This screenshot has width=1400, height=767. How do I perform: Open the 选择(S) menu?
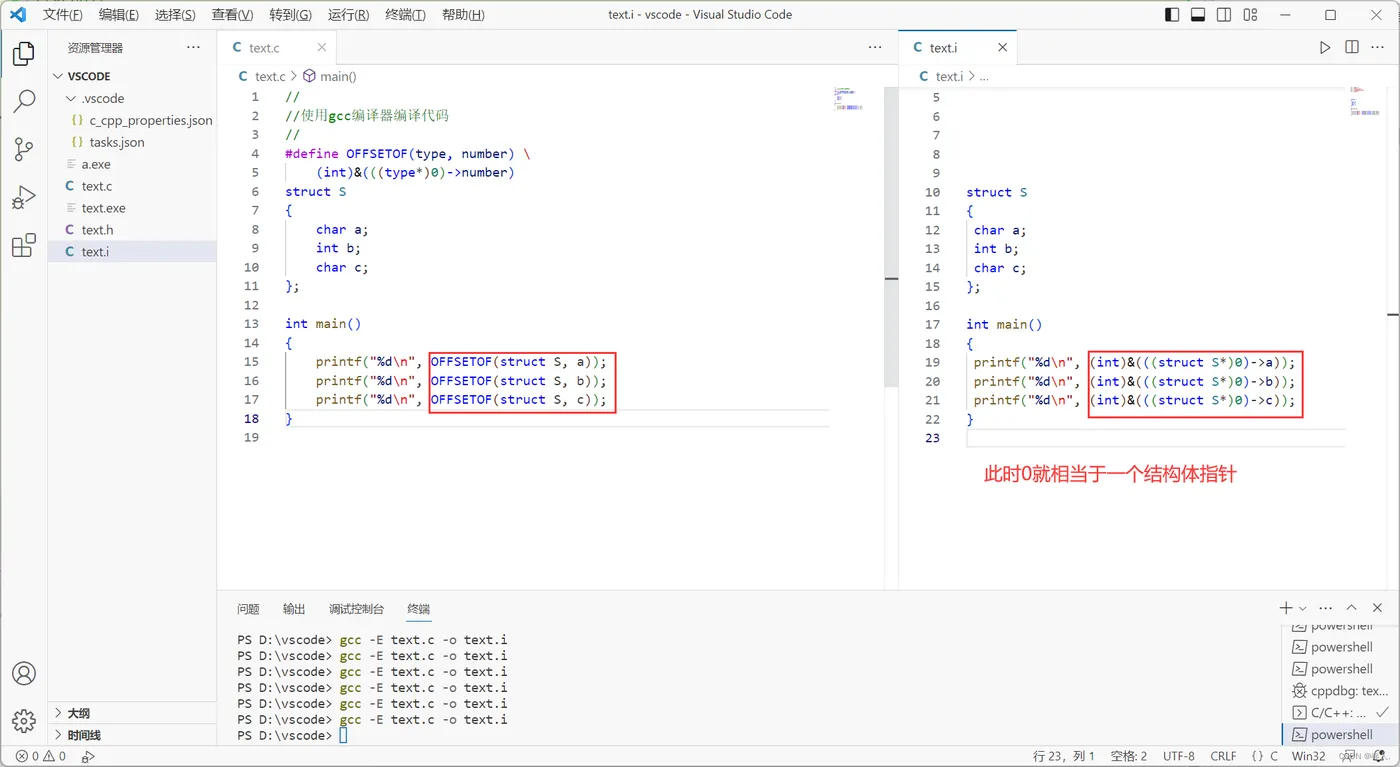[x=175, y=15]
